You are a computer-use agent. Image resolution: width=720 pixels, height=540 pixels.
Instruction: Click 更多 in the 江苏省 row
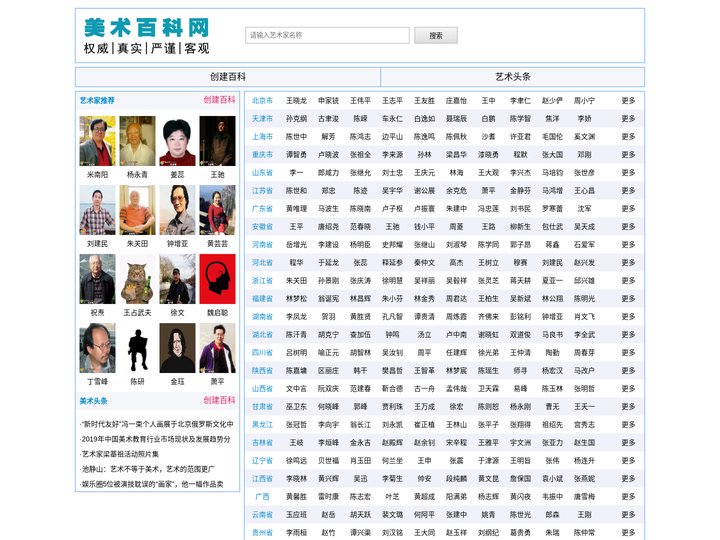pos(628,191)
